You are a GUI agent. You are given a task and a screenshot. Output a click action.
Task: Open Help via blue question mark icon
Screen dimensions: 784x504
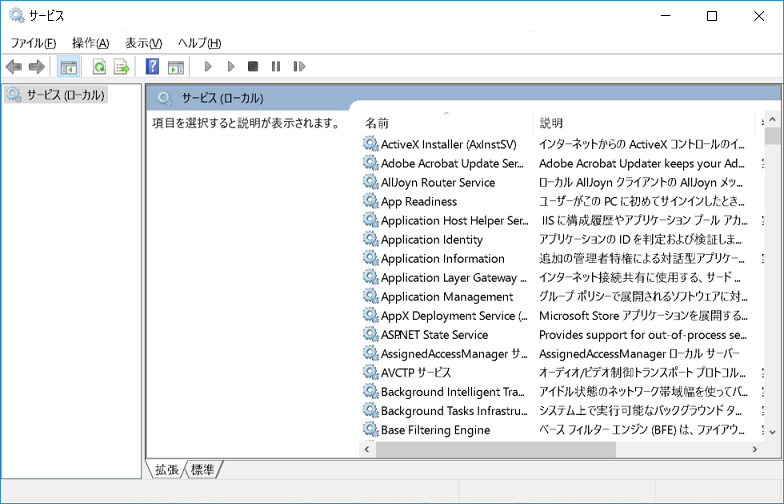coord(152,67)
